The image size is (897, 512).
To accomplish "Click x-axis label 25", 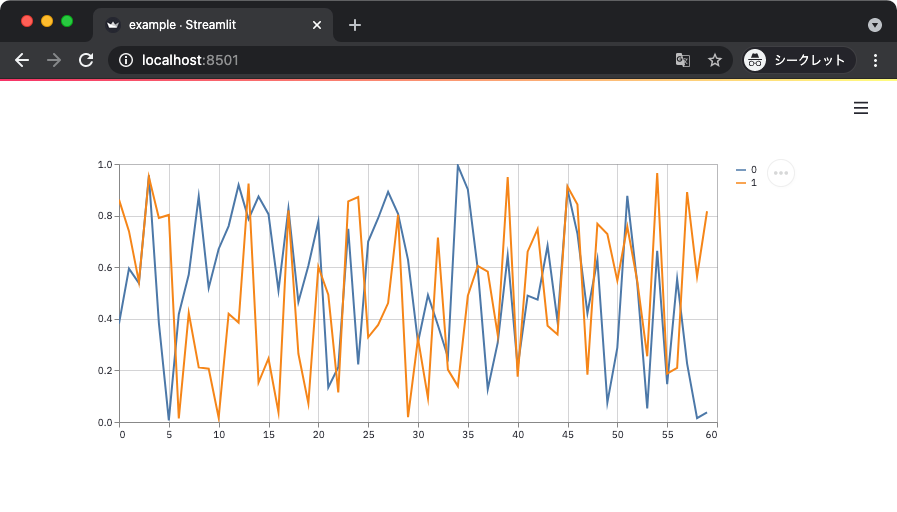I will 368,435.
